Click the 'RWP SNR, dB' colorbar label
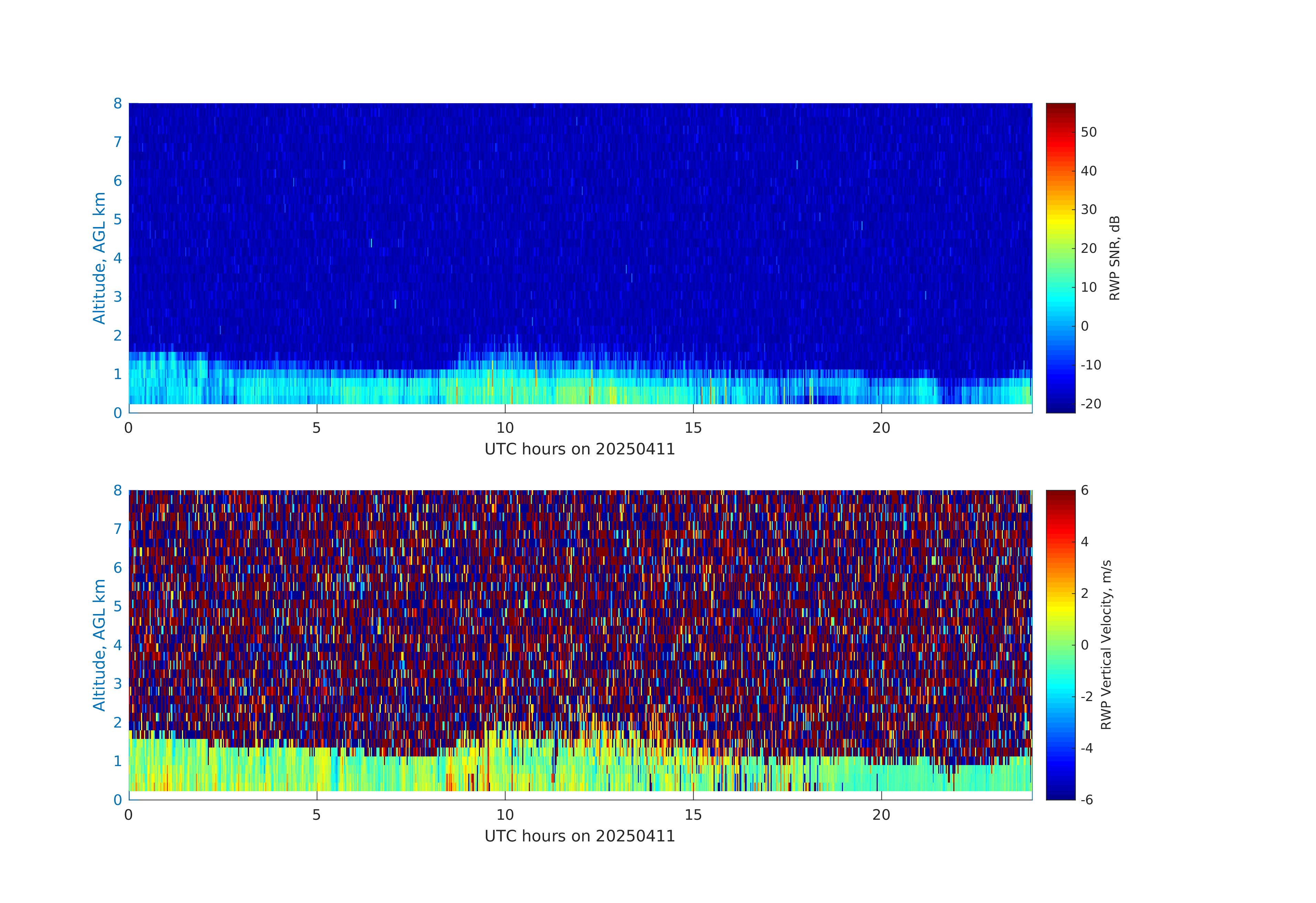Screen dimensions: 1316x903 coord(1114,258)
